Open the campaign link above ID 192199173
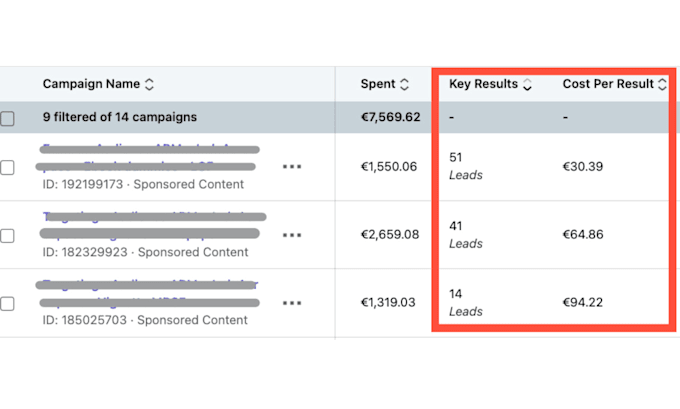 [147, 158]
